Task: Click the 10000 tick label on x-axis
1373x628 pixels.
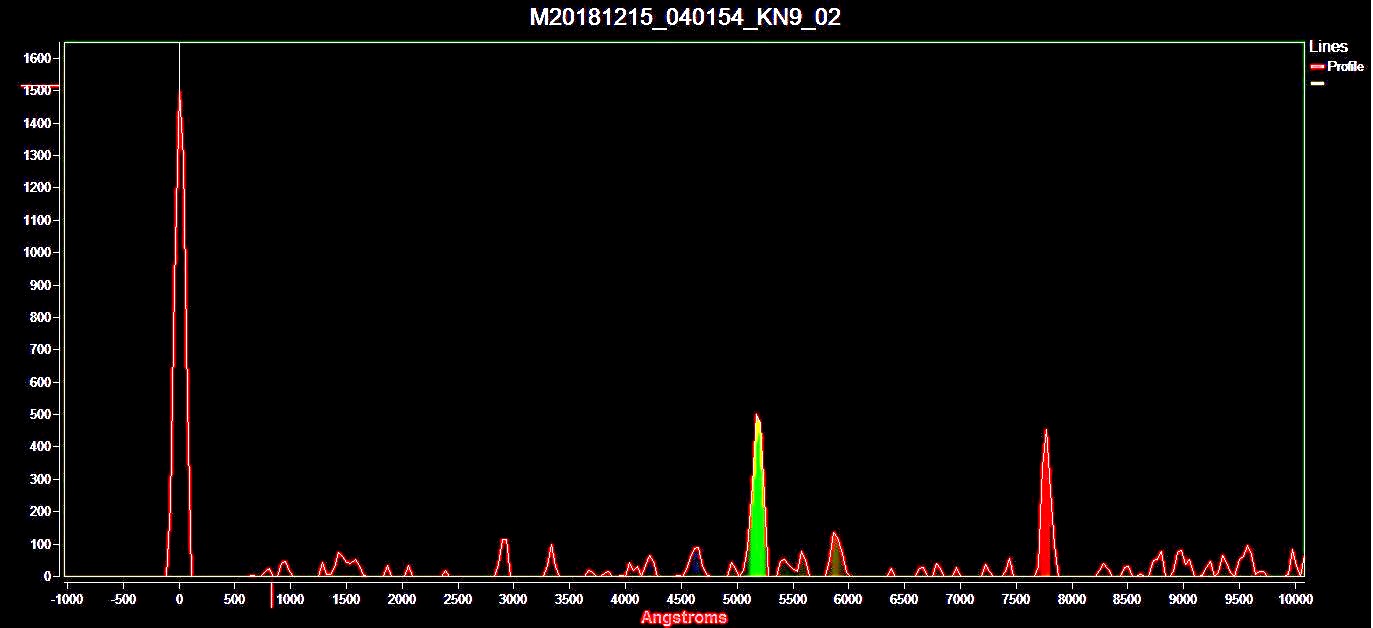Action: (1294, 599)
